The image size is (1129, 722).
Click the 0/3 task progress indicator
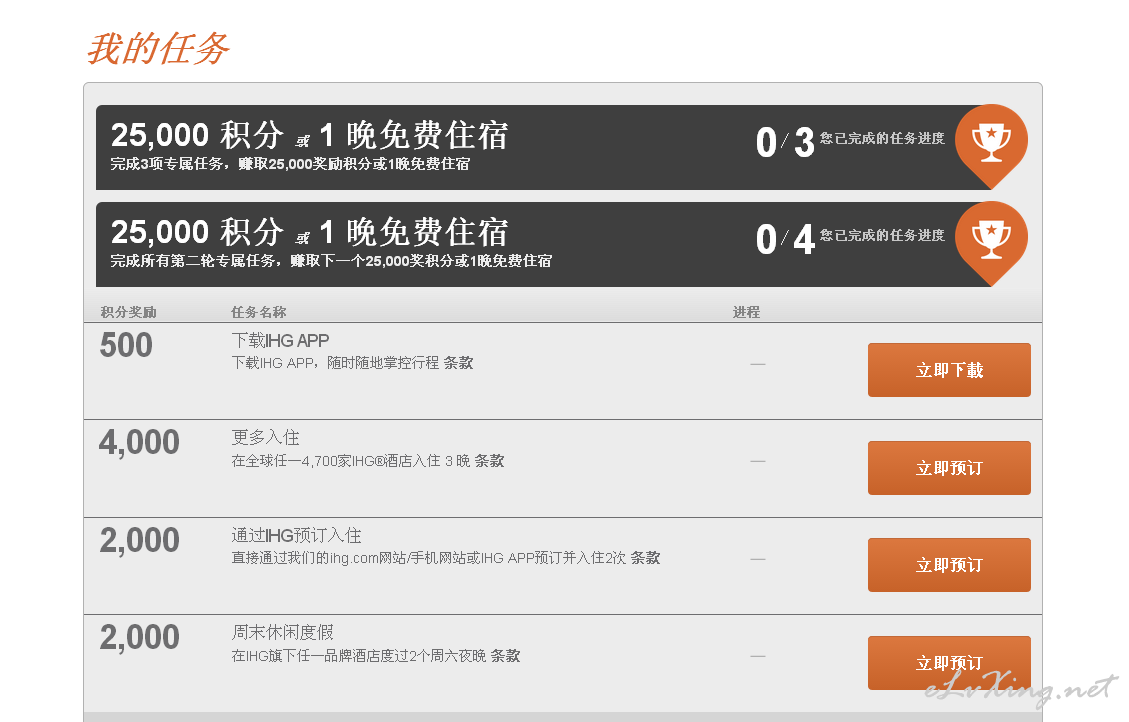point(785,142)
